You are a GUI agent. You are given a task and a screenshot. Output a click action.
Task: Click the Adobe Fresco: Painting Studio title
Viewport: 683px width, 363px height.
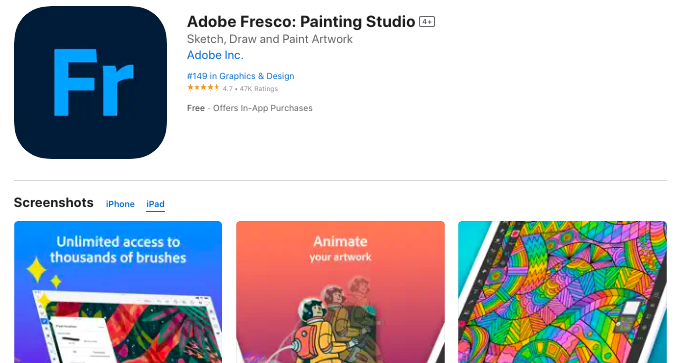pos(301,21)
